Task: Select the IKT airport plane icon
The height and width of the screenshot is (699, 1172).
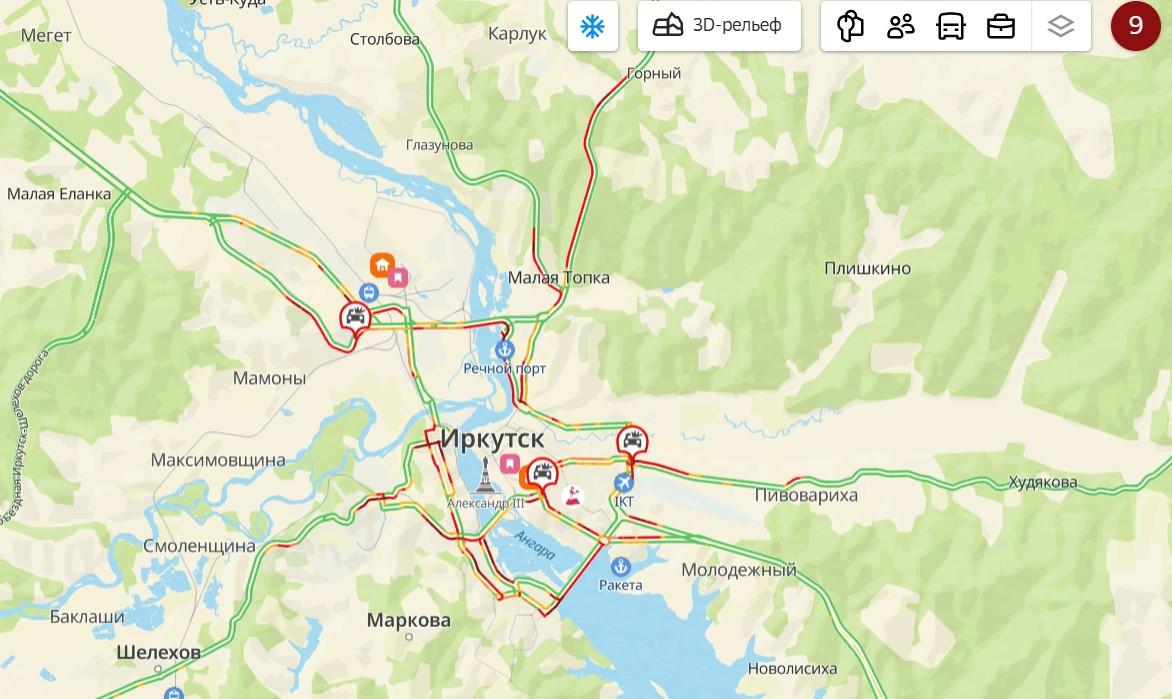Action: coord(624,482)
